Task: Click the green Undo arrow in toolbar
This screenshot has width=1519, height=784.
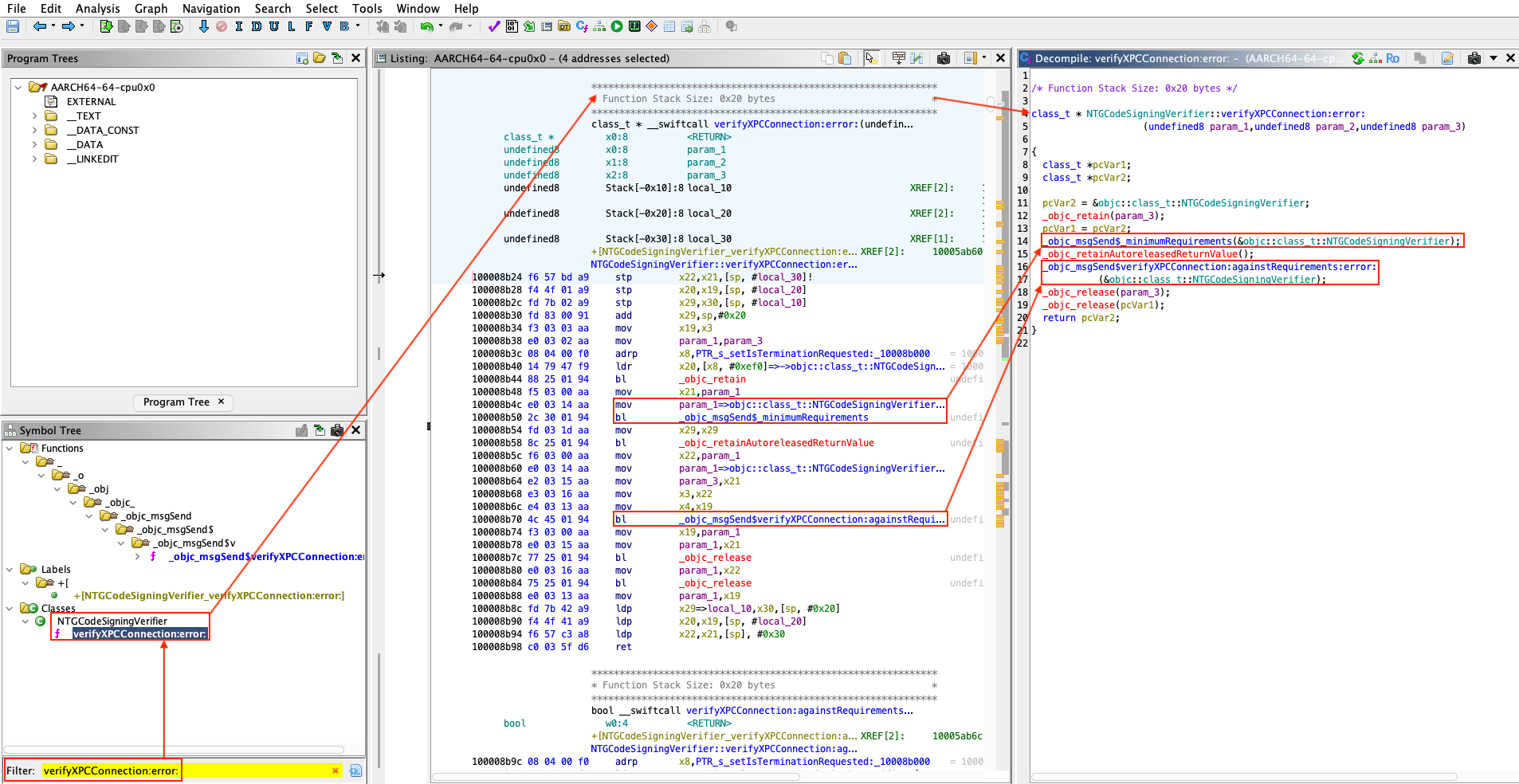Action: (x=426, y=26)
